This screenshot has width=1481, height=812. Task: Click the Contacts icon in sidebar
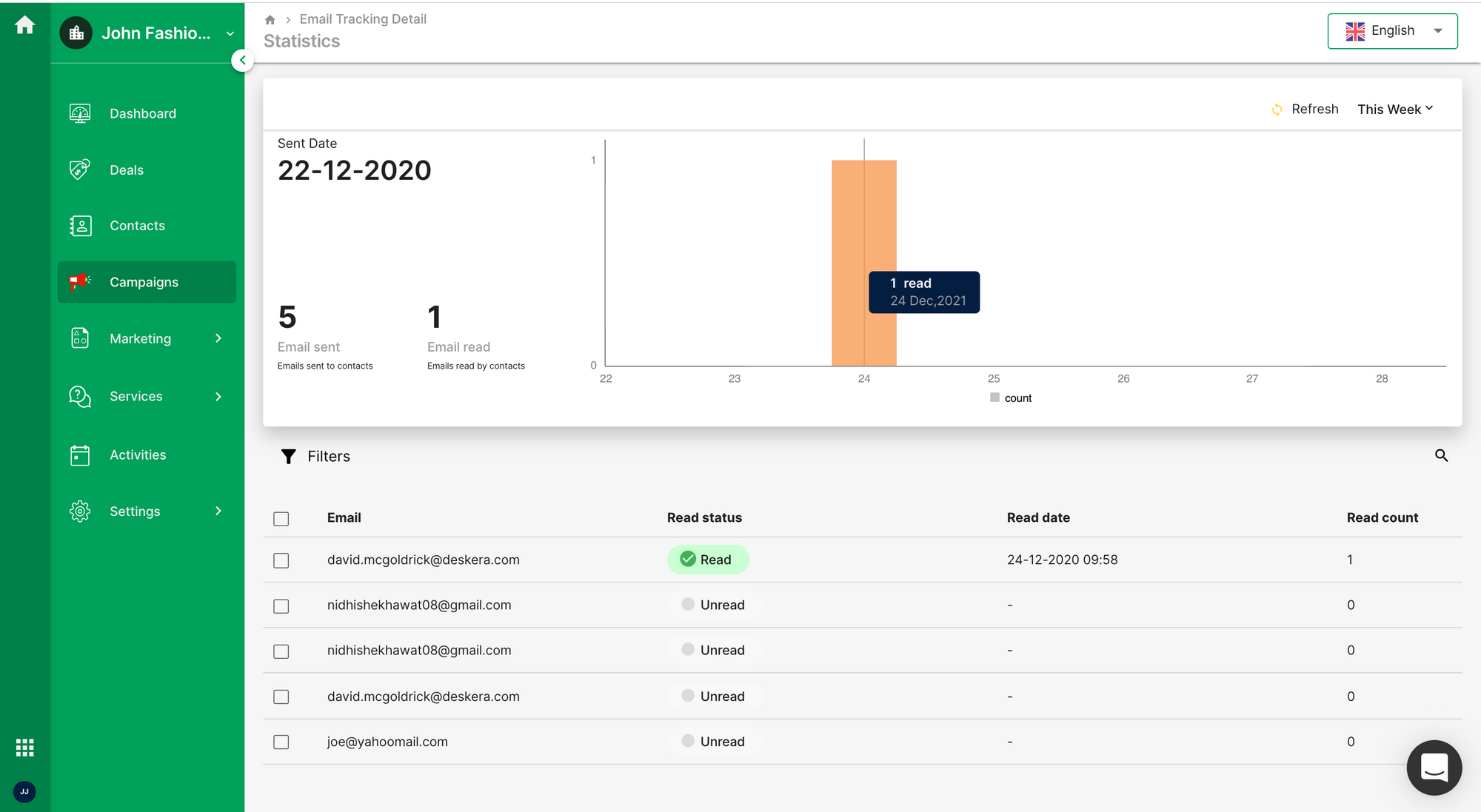[x=80, y=226]
